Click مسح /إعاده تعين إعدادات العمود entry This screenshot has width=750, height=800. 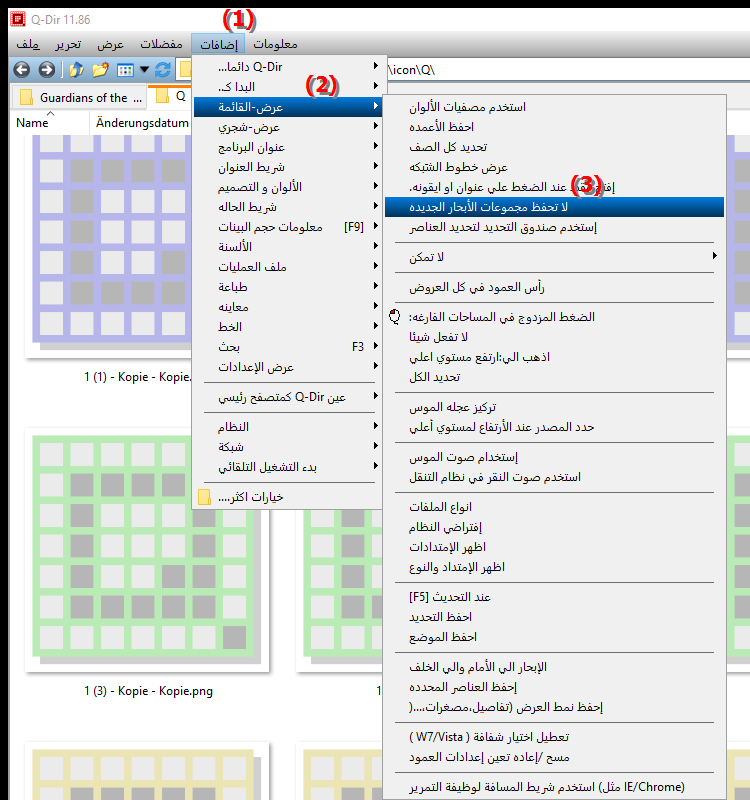tap(554, 757)
